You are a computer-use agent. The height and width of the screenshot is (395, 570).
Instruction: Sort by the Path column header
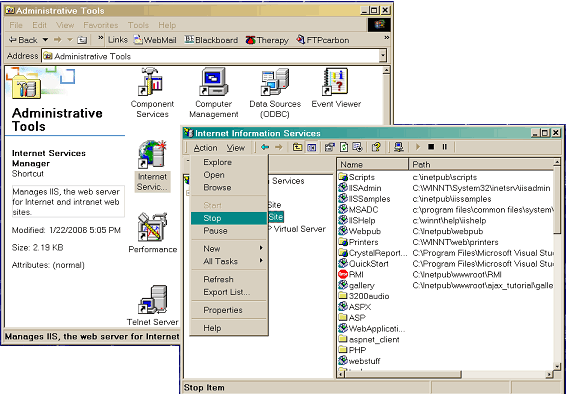point(481,164)
